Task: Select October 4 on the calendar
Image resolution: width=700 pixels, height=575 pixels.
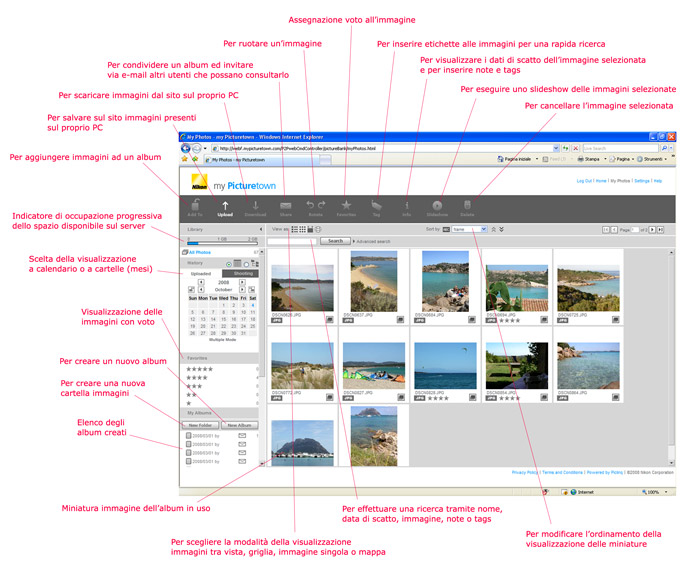Action: [253, 305]
